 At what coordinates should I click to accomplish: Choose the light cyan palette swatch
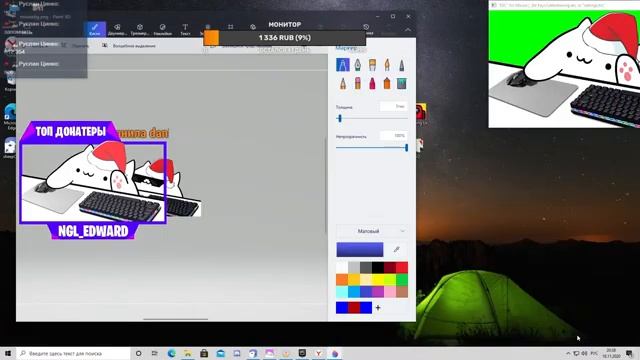point(342,291)
